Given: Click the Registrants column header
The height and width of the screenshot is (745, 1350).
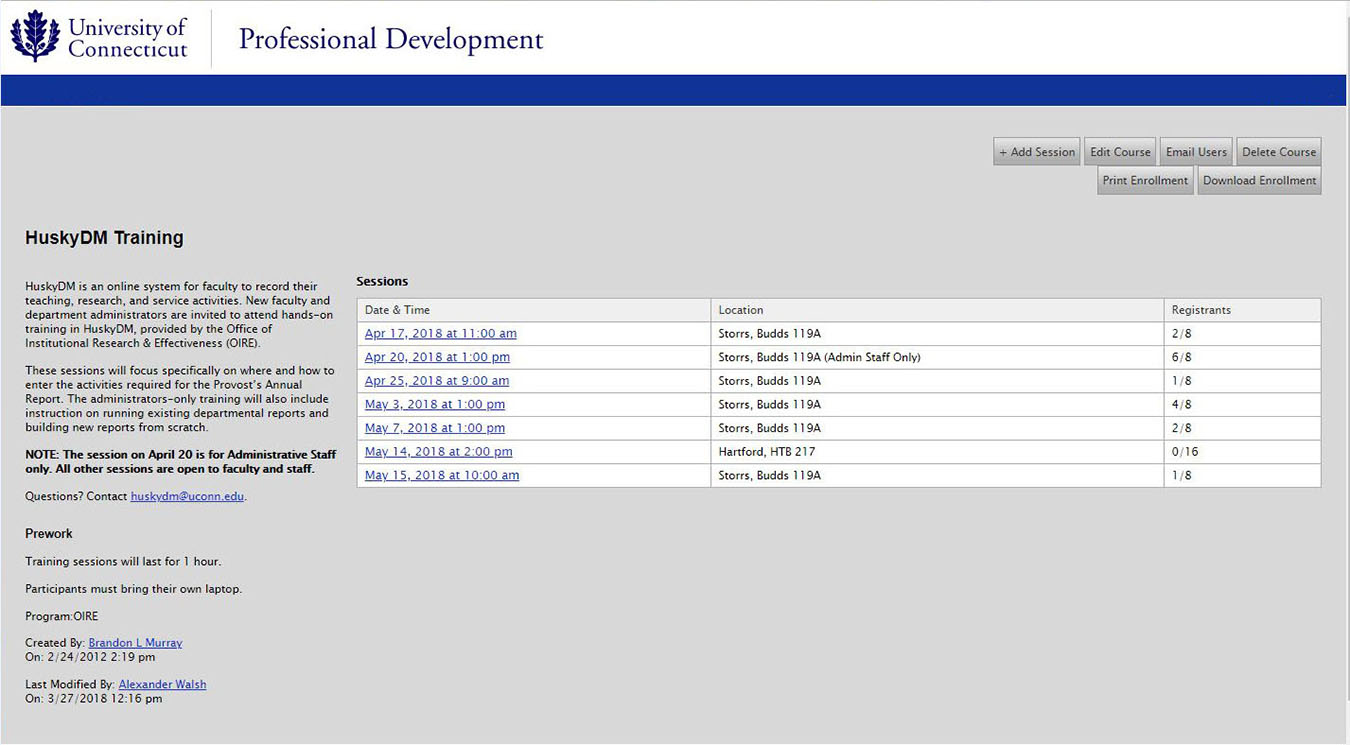Looking at the screenshot, I should pyautogui.click(x=1201, y=310).
